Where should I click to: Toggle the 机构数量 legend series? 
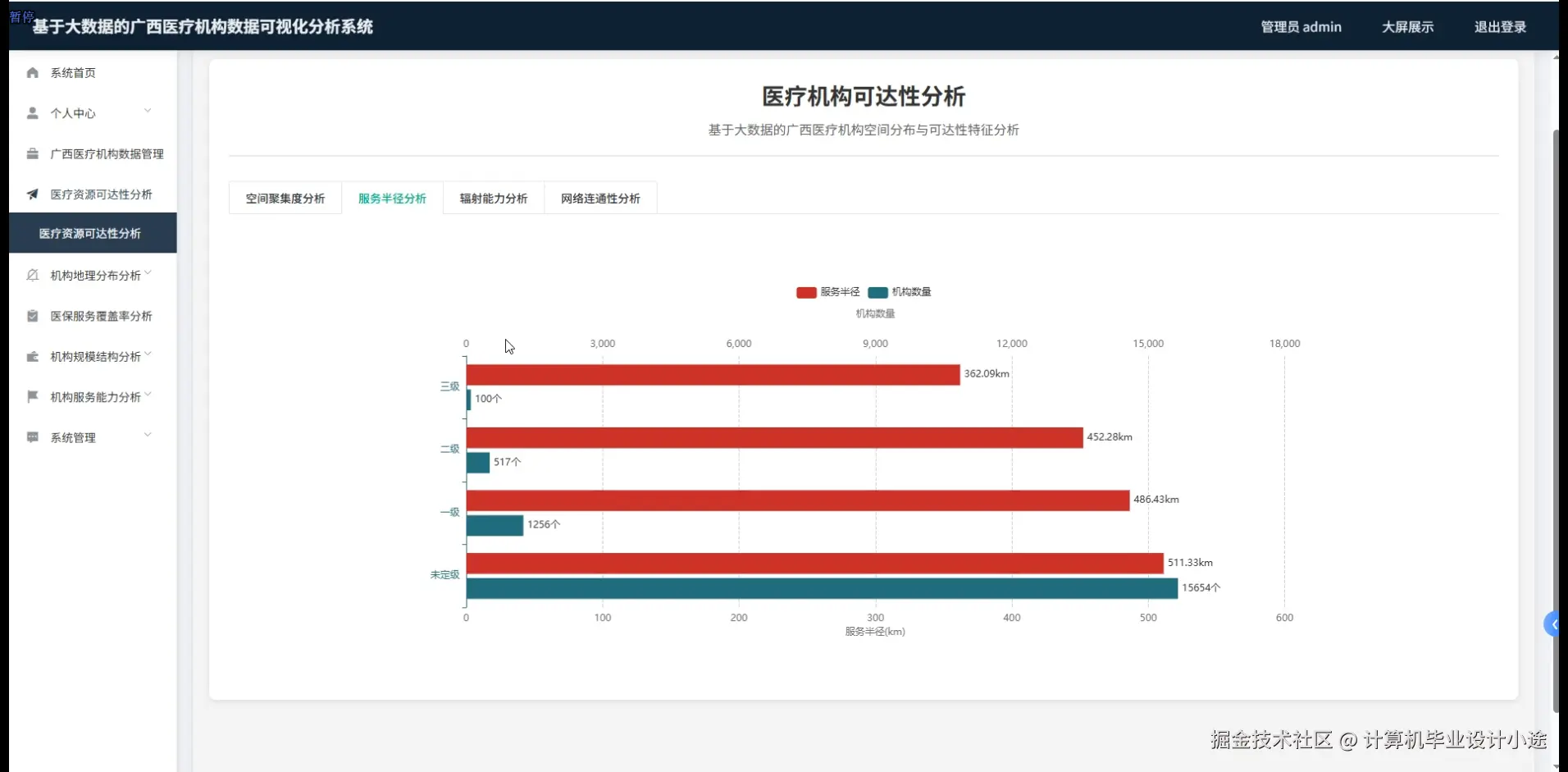900,292
